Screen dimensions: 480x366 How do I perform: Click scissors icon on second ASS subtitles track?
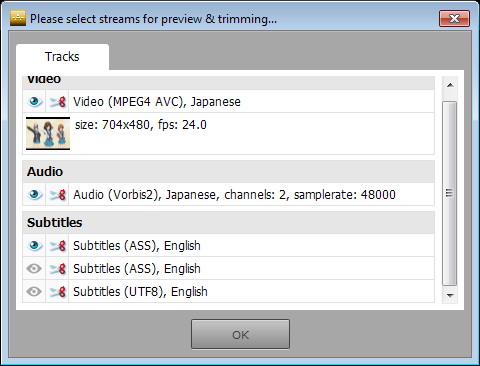[57, 269]
